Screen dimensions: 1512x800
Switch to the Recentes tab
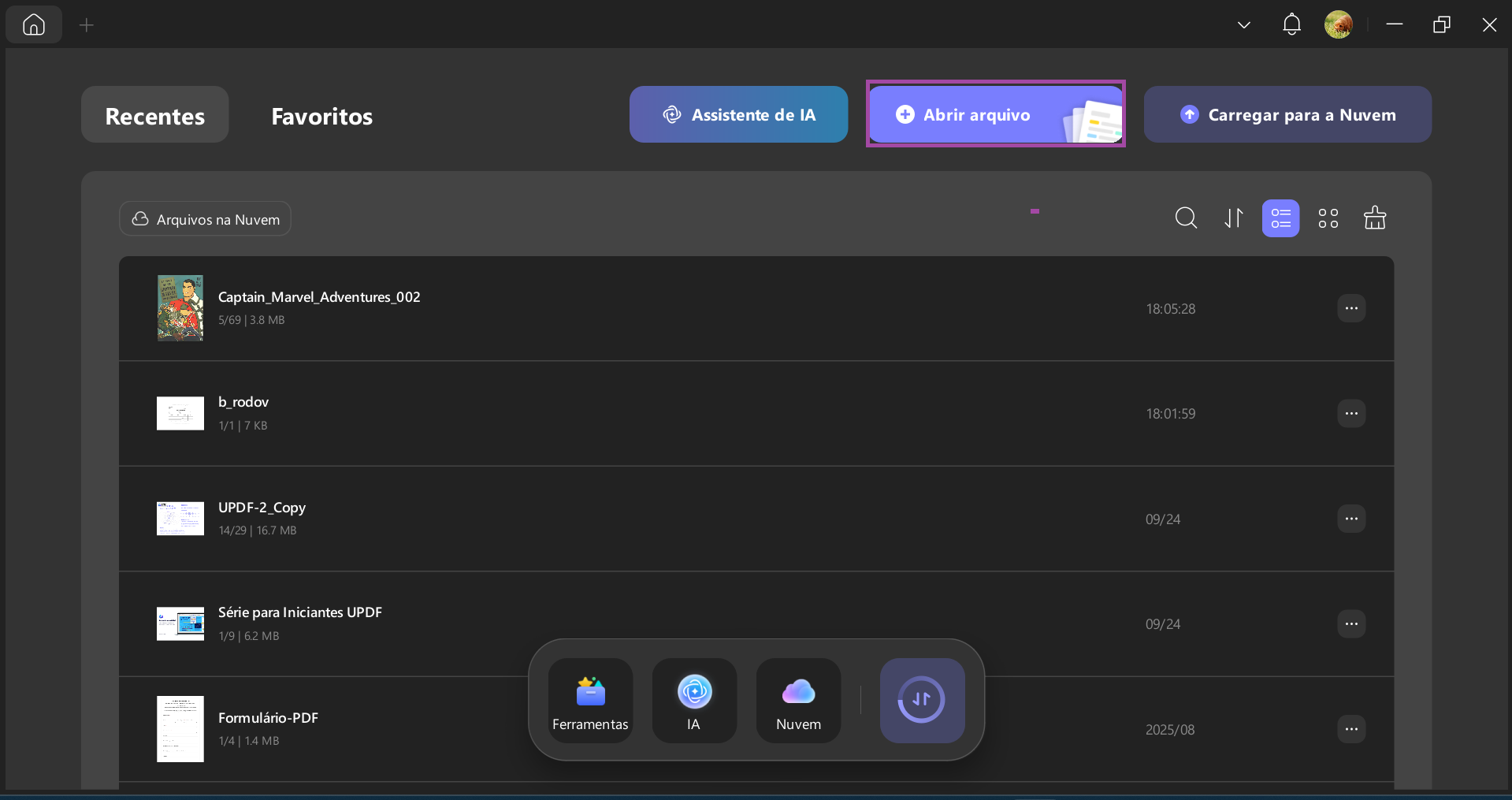[x=155, y=115]
